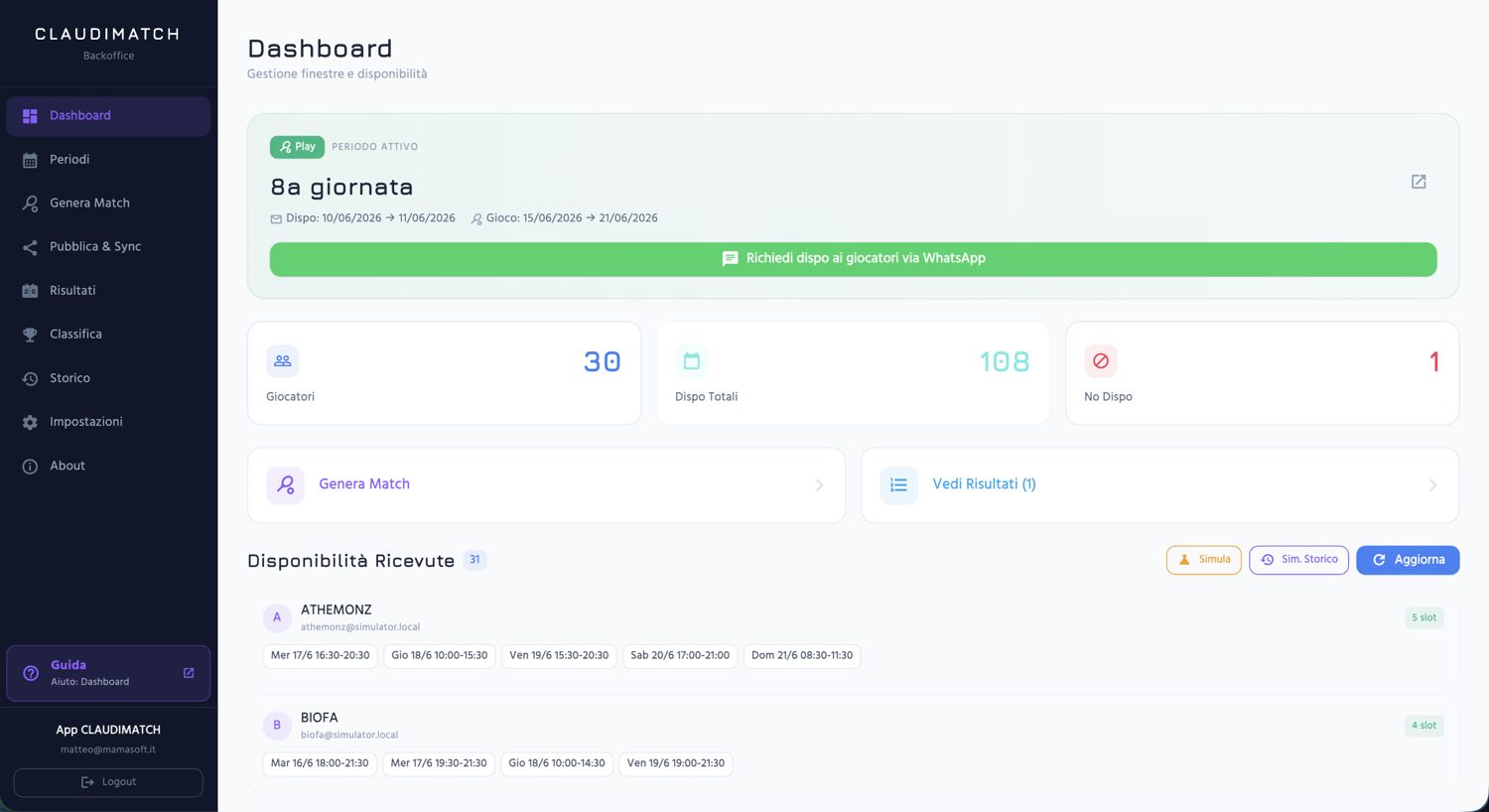Image resolution: width=1489 pixels, height=812 pixels.
Task: Click athemonz@simulator.local email
Action: tap(360, 627)
